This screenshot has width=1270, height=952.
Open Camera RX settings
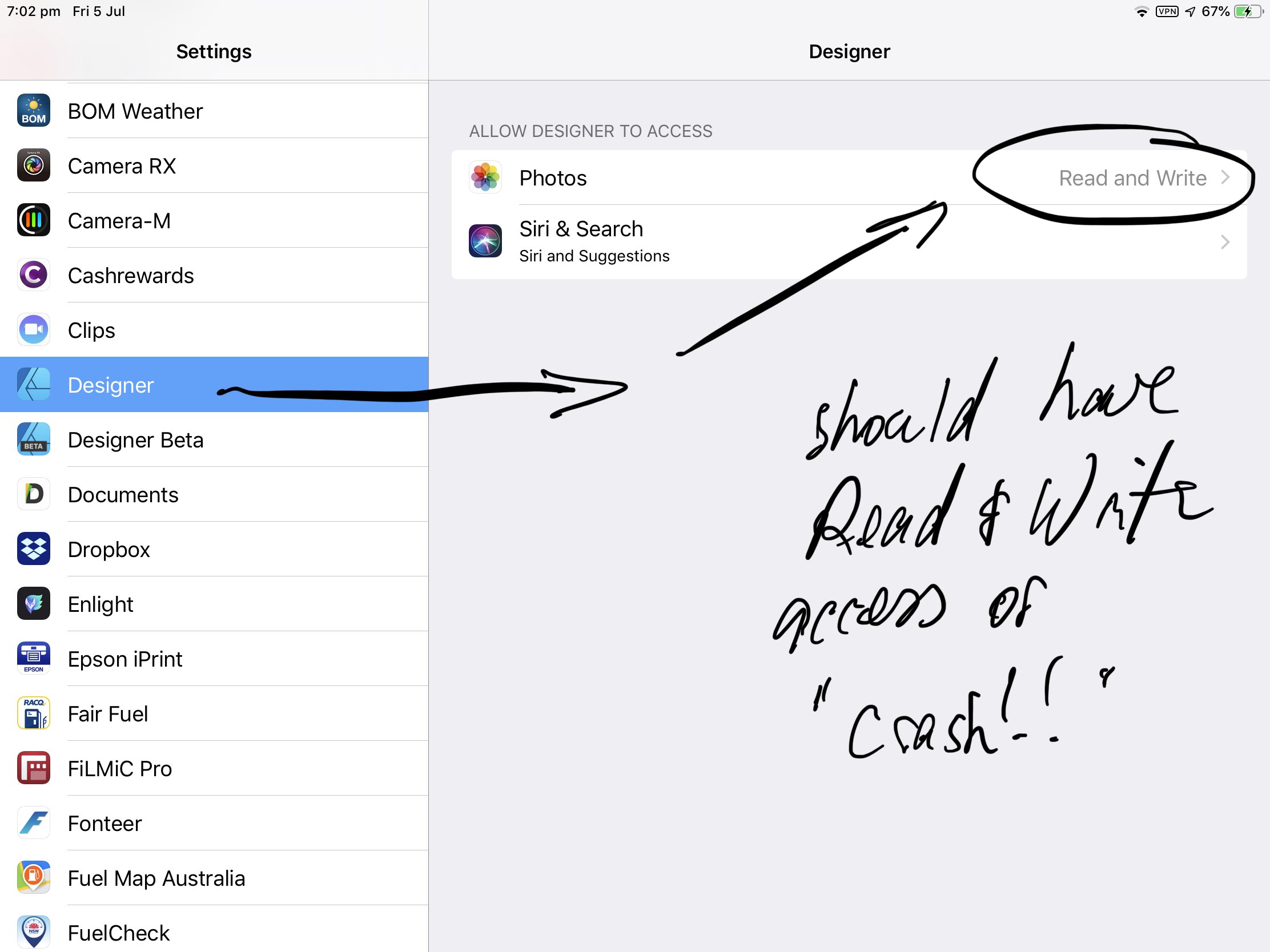tap(214, 166)
